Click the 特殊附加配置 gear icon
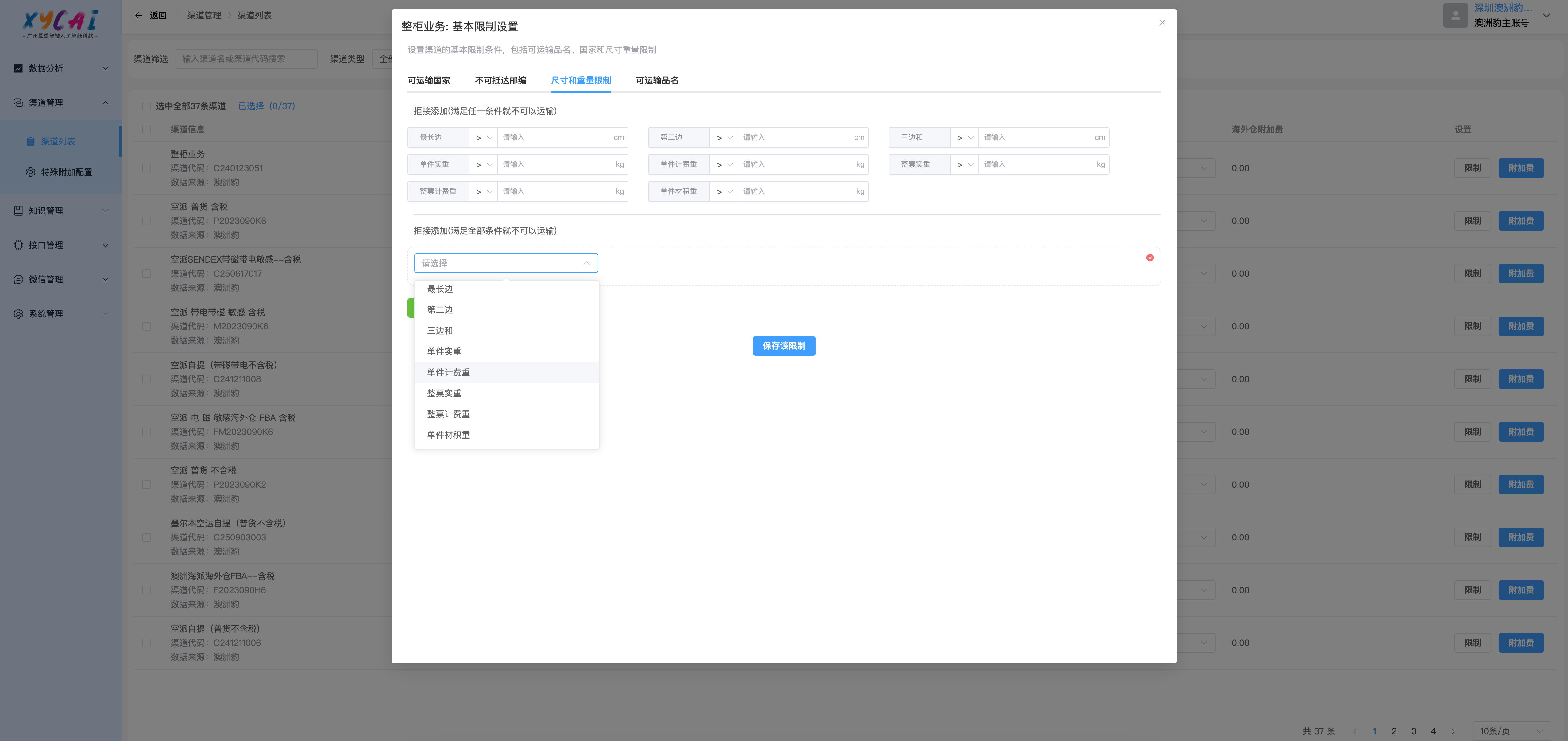The width and height of the screenshot is (1568, 741). (x=30, y=172)
